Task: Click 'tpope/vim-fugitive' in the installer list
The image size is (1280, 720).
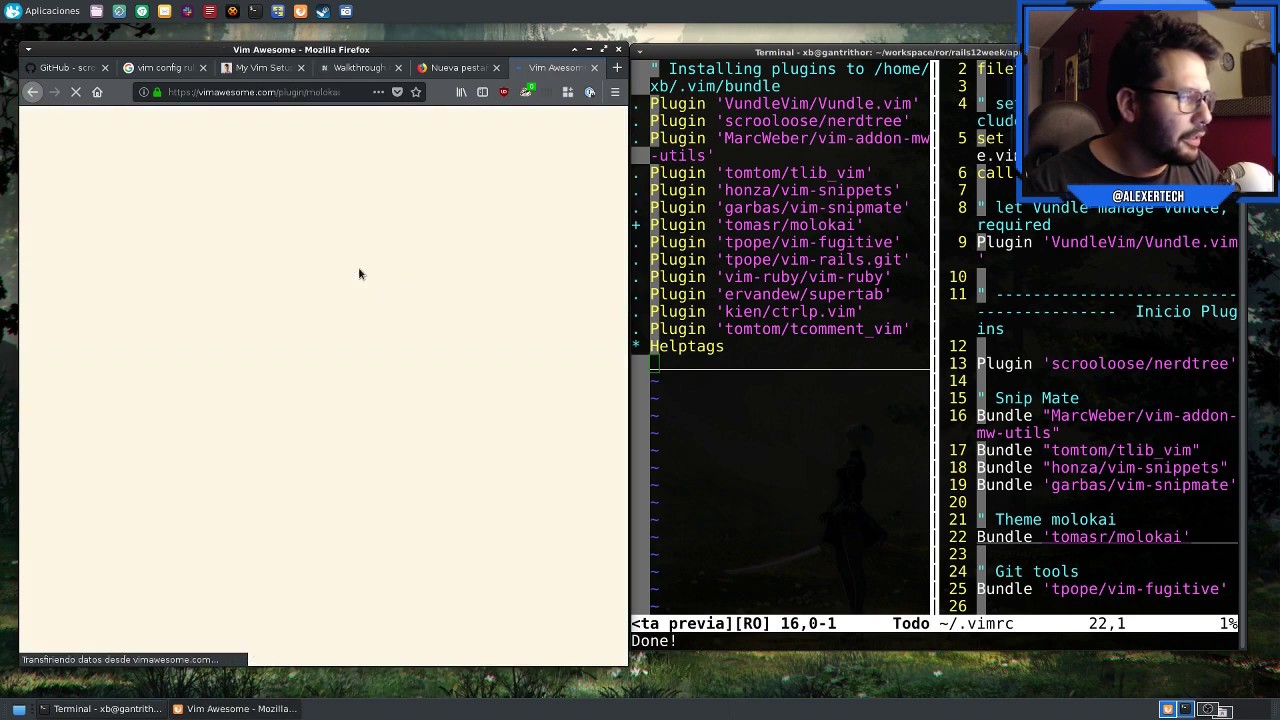Action: click(x=775, y=242)
